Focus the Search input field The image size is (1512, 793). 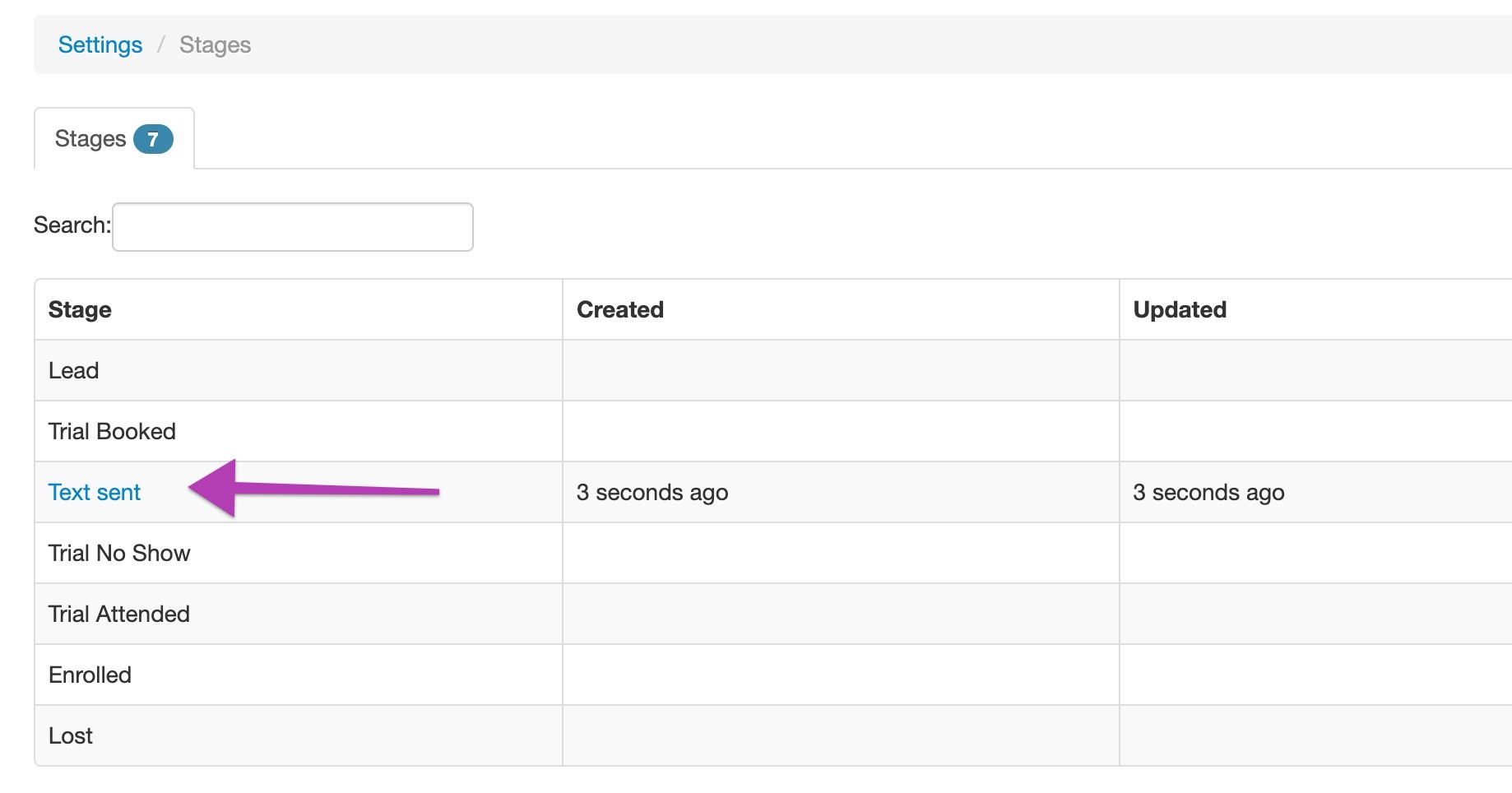[292, 226]
